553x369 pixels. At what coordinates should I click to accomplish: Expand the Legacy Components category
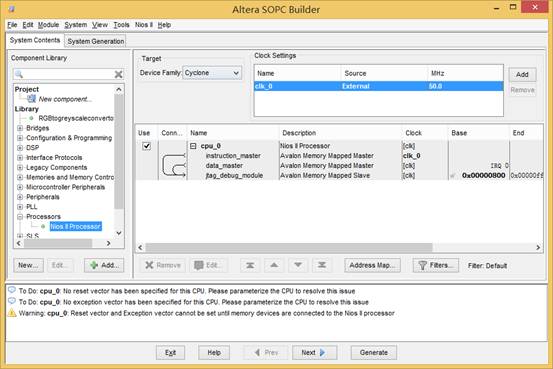pyautogui.click(x=20, y=168)
